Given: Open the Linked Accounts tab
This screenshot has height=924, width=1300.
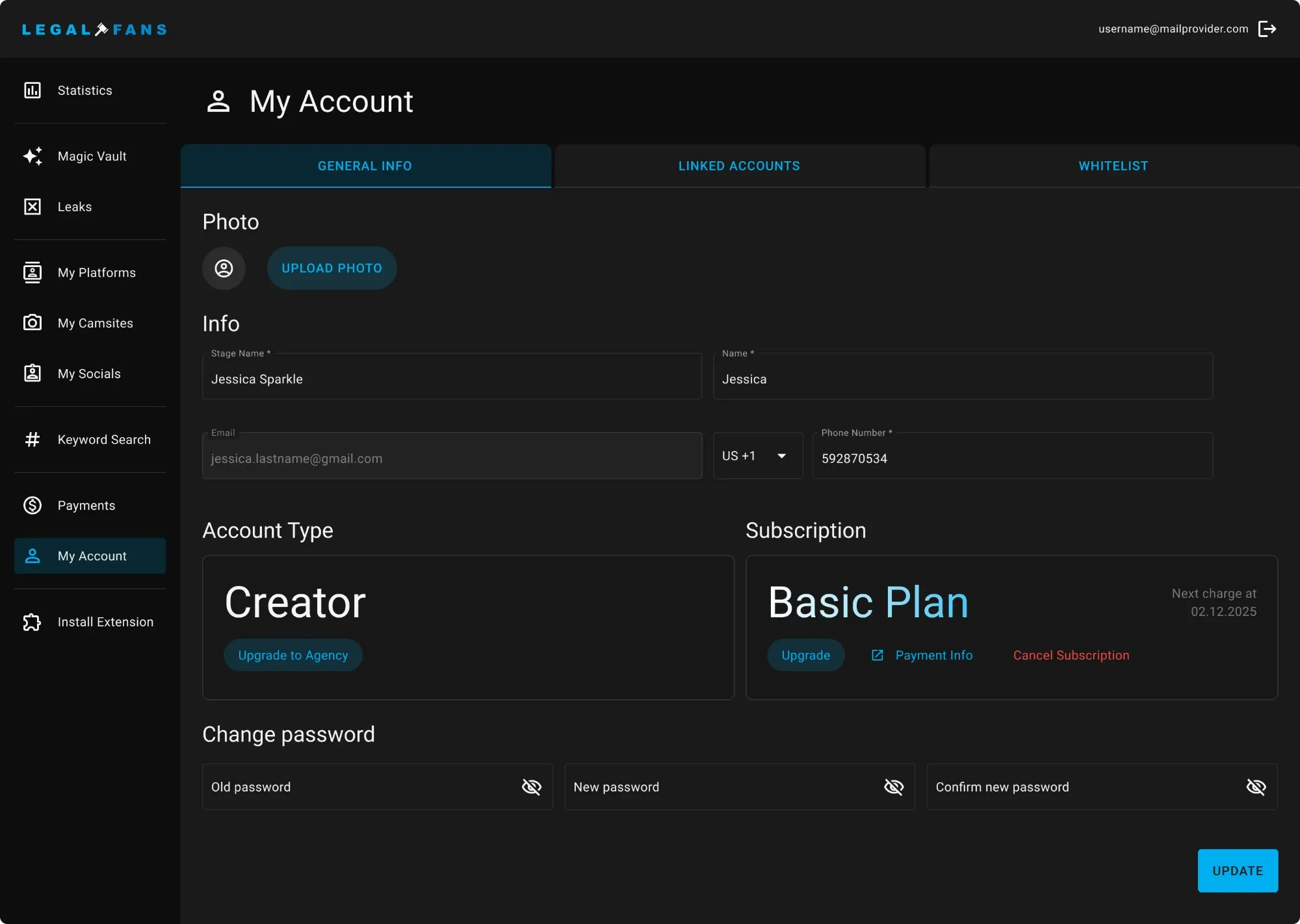Looking at the screenshot, I should pyautogui.click(x=740, y=166).
